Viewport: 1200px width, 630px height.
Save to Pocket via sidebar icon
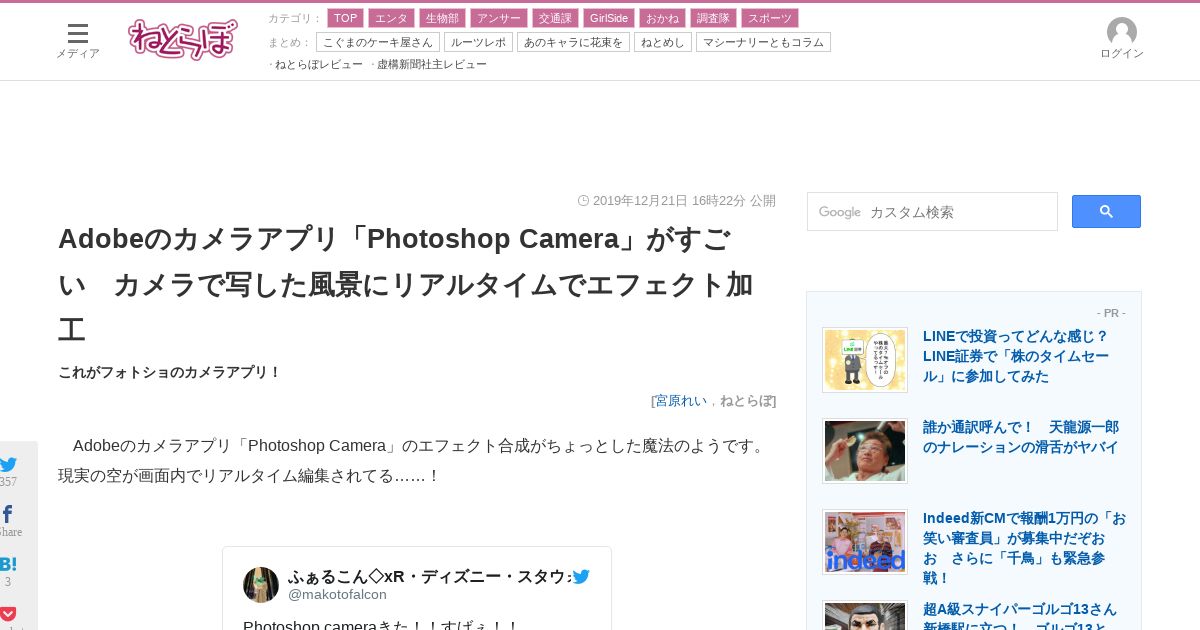coord(8,613)
